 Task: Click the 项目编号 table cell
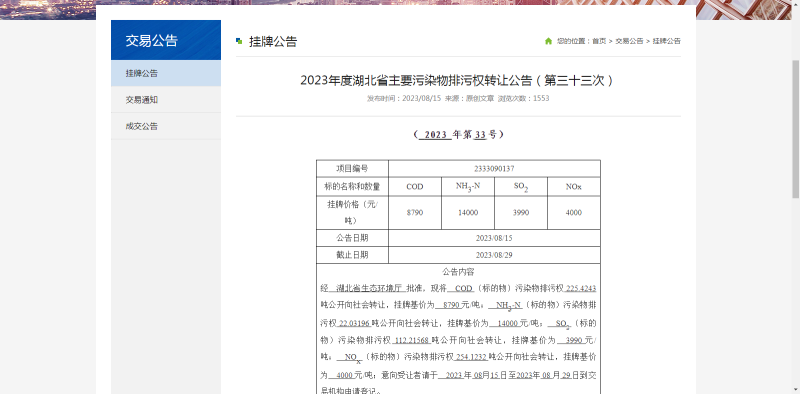coord(352,168)
